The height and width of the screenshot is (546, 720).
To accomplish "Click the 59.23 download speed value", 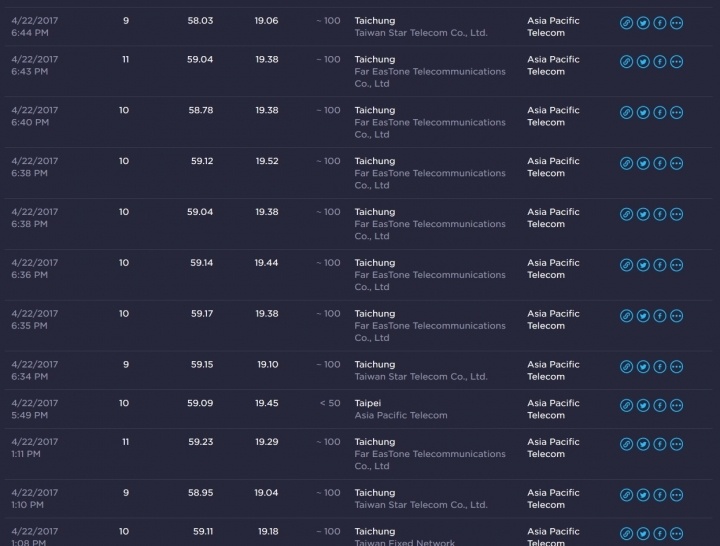I will (x=200, y=442).
